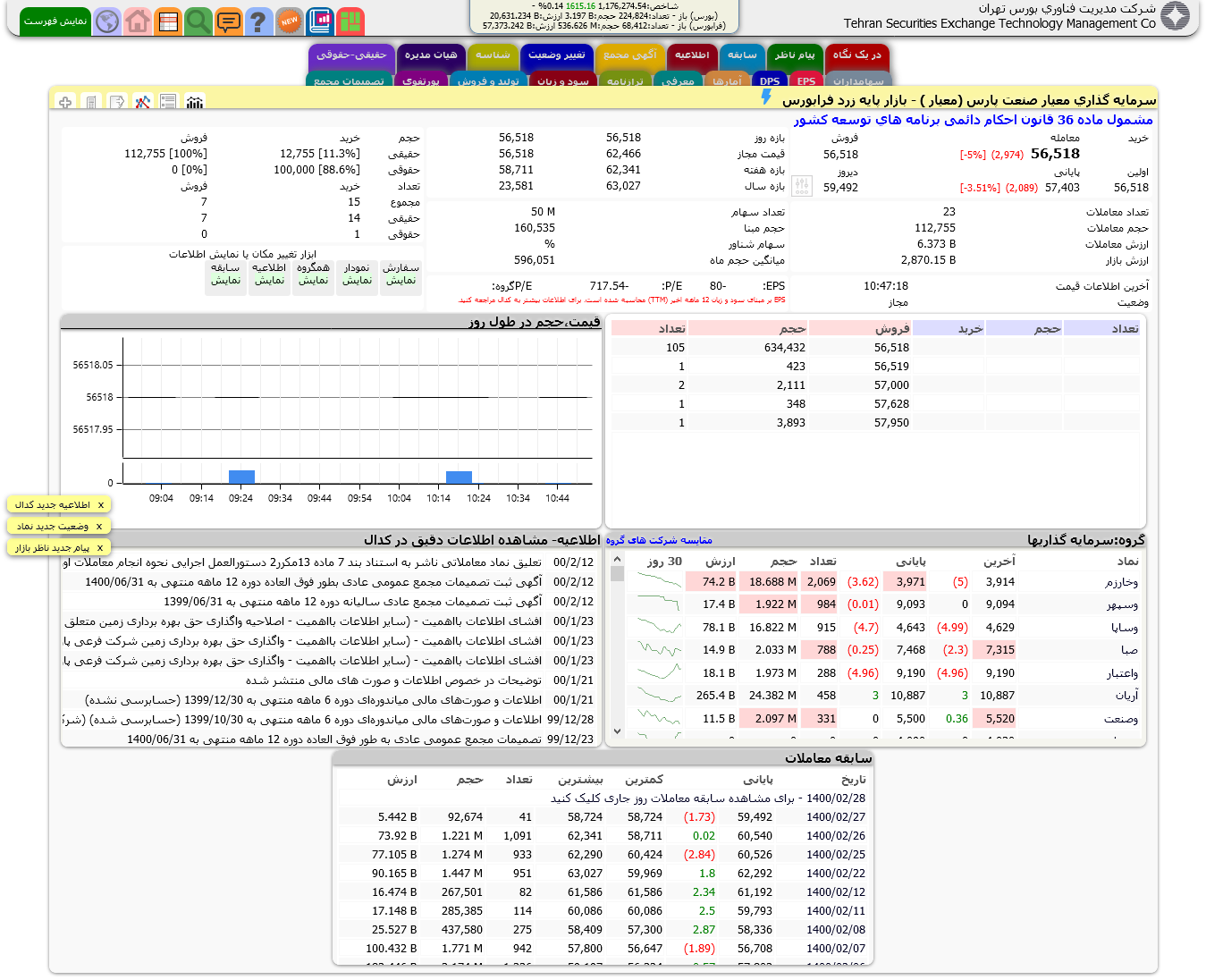The image size is (1206, 980).
Task: Open the messages speech-bubble icon
Action: pos(229,21)
